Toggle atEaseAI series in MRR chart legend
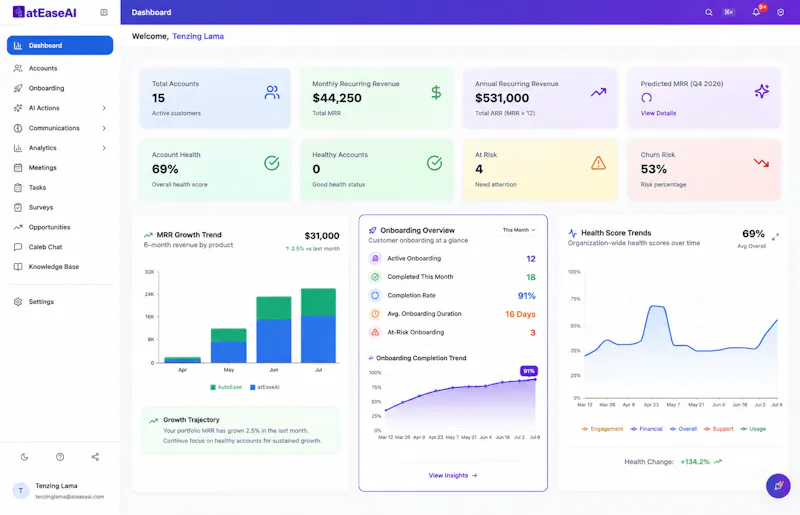The height and width of the screenshot is (515, 800). (265, 387)
